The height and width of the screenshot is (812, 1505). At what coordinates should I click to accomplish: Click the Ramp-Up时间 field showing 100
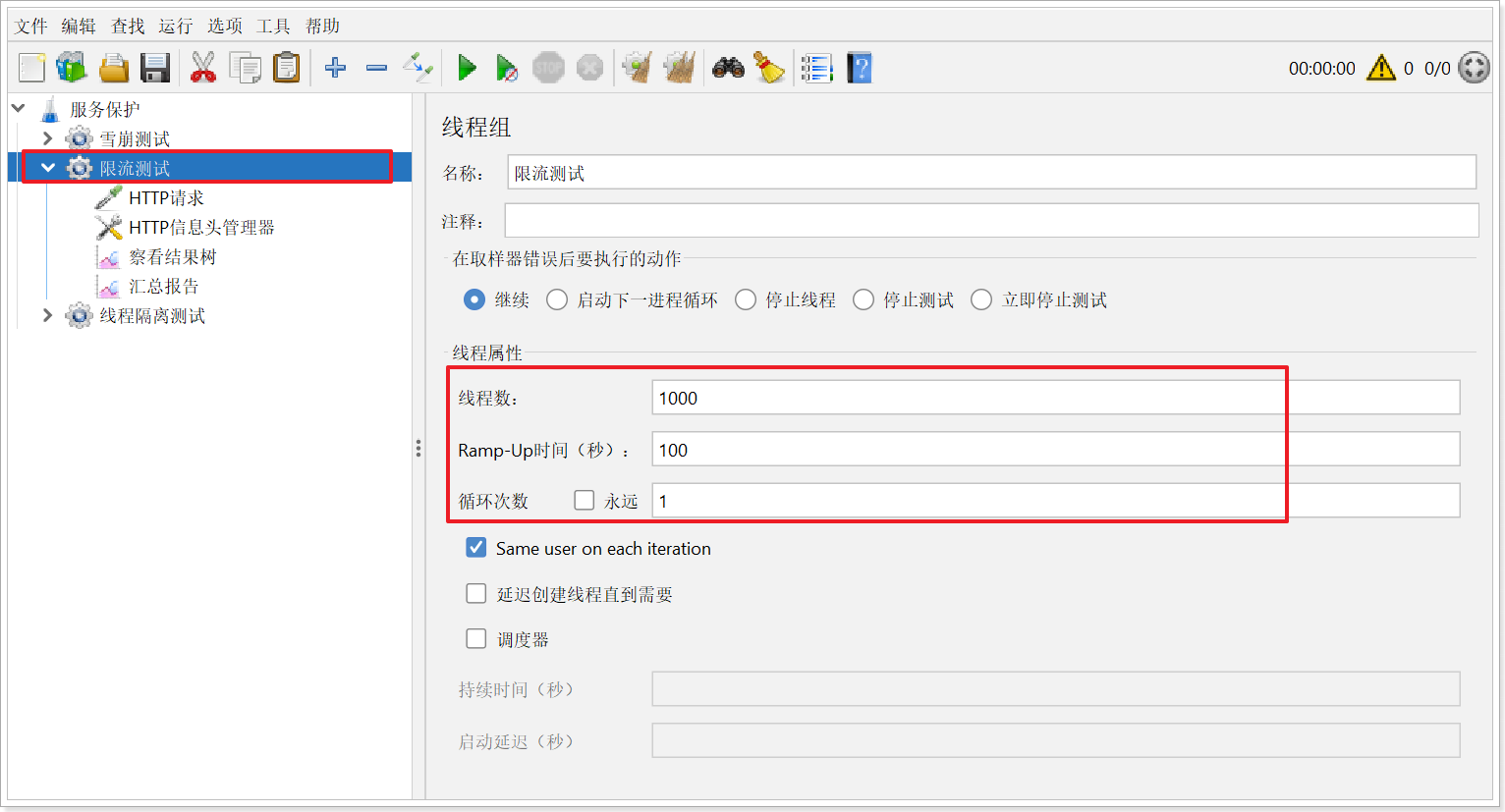click(x=1056, y=449)
